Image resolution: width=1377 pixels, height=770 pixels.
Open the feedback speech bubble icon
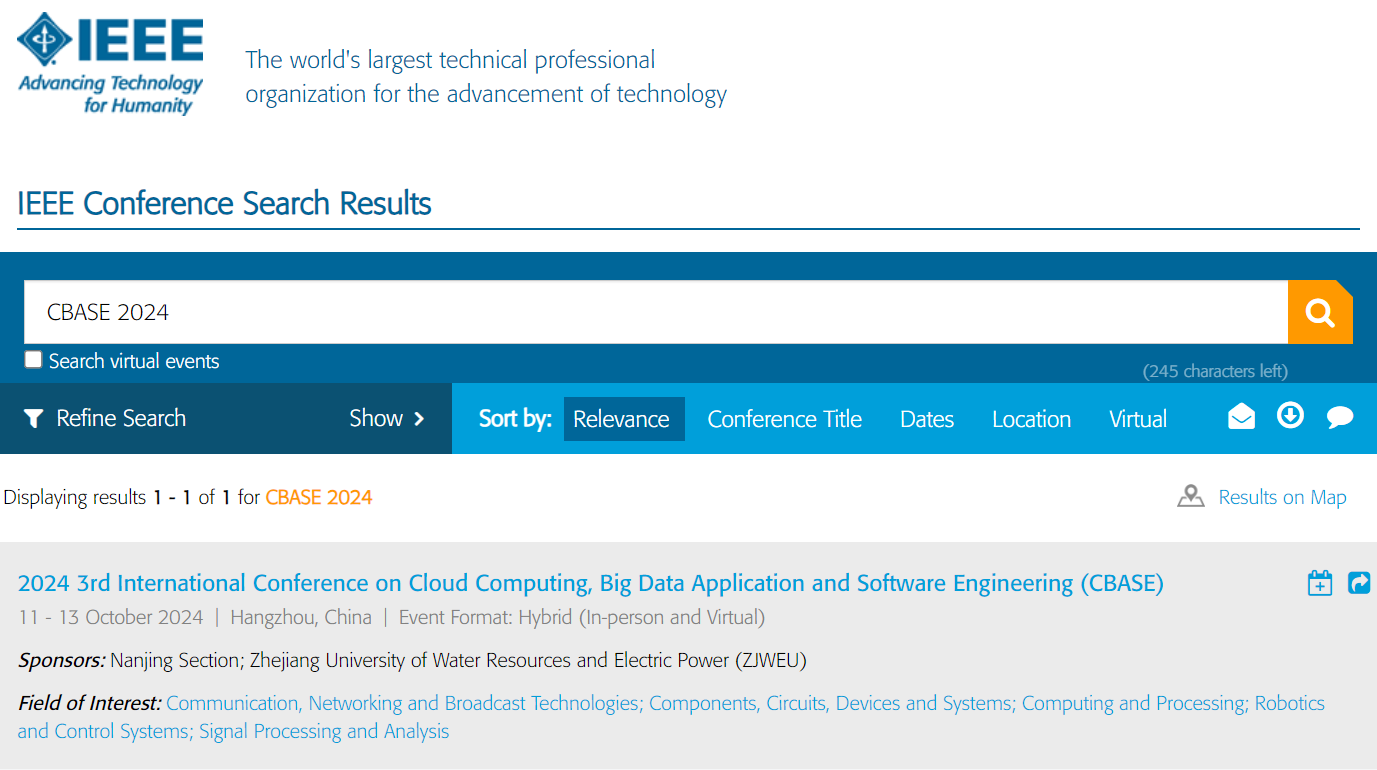(x=1340, y=417)
